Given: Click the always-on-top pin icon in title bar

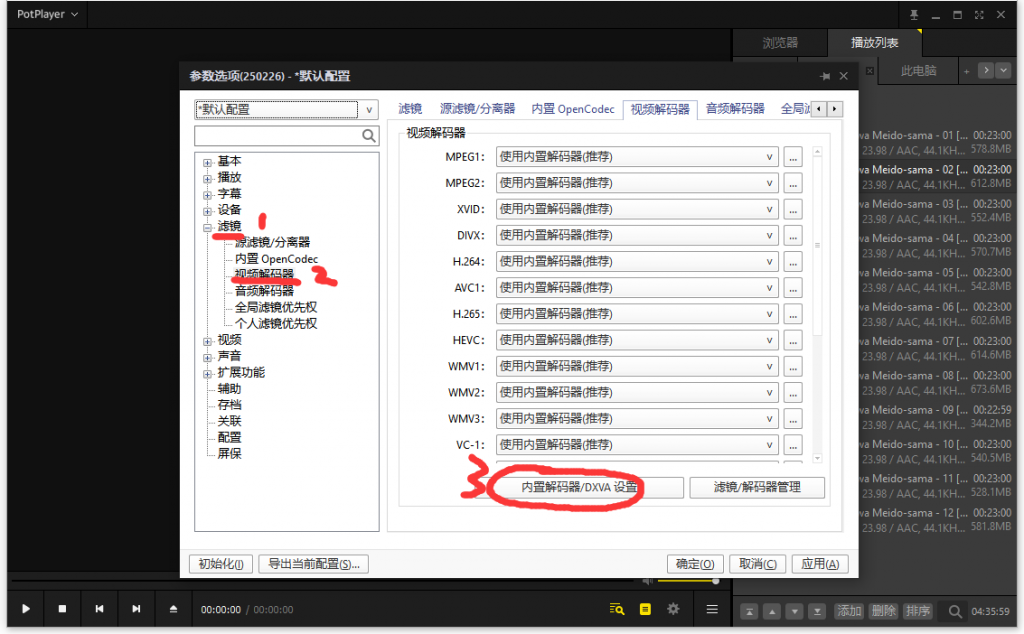Looking at the screenshot, I should pyautogui.click(x=913, y=15).
